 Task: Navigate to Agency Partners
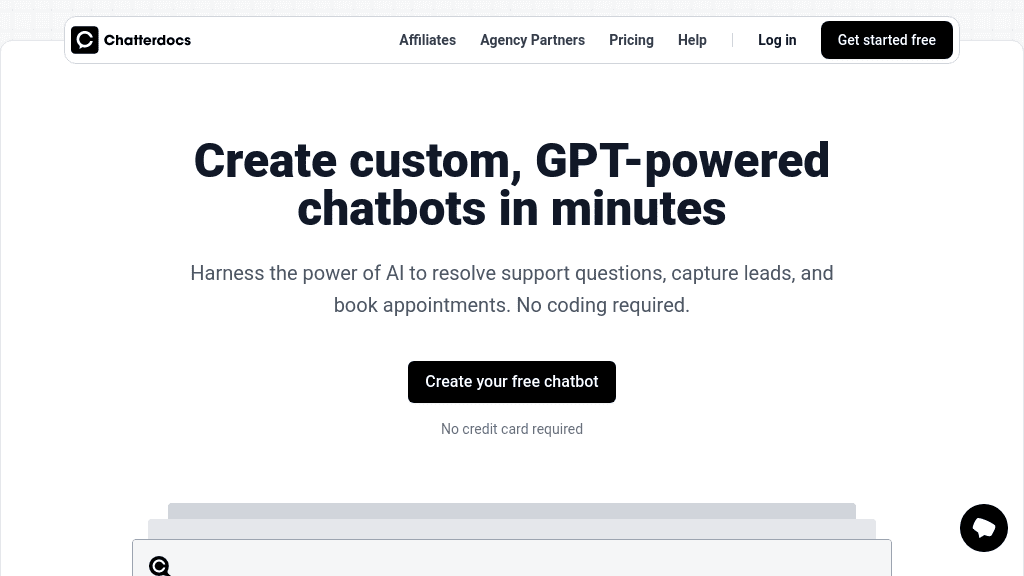pyautogui.click(x=532, y=40)
